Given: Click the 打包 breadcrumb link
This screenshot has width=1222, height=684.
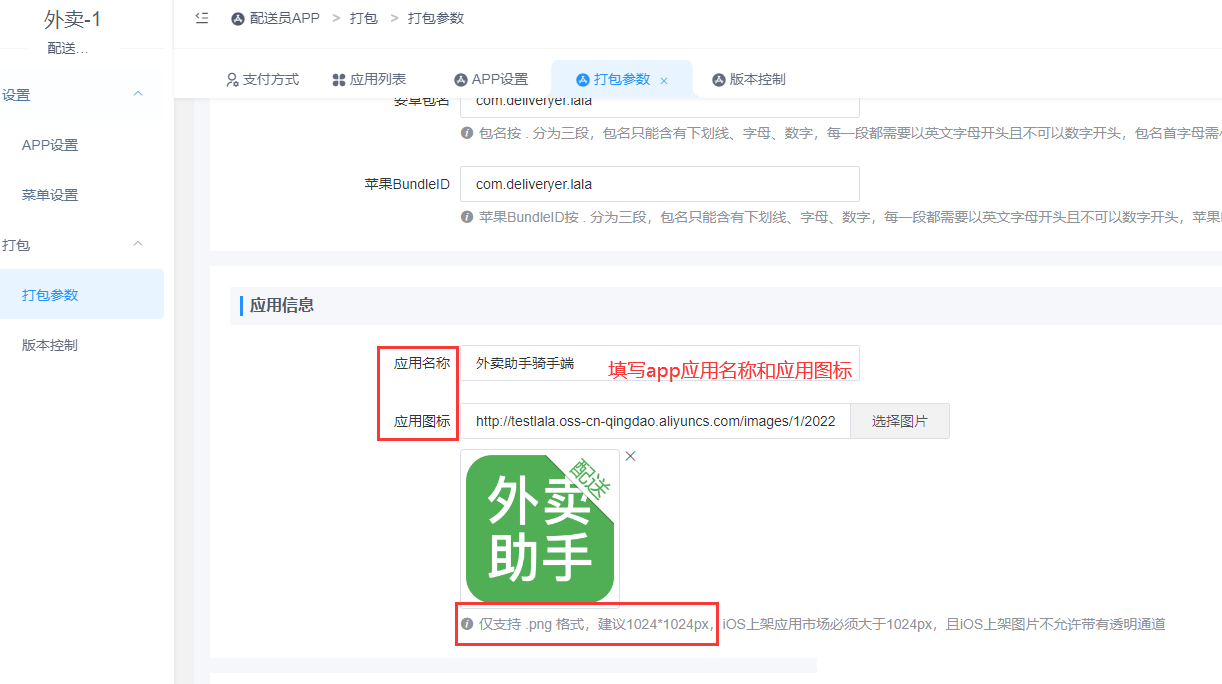Looking at the screenshot, I should [364, 19].
